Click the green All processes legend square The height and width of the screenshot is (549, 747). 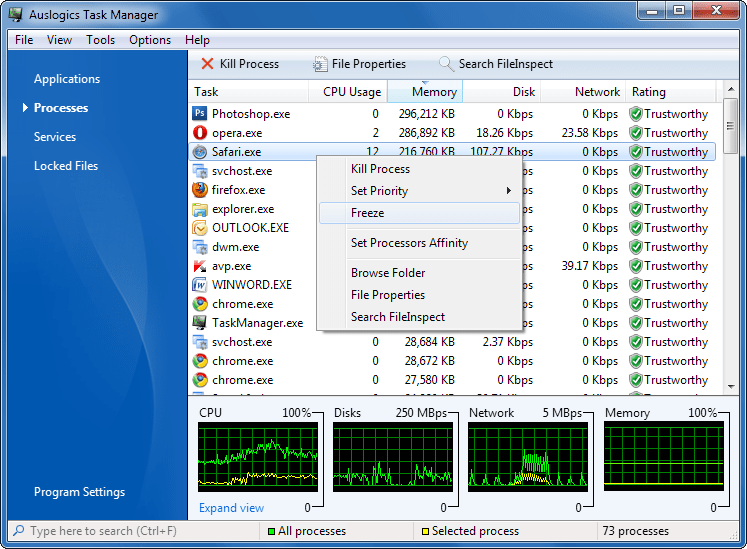[272, 531]
